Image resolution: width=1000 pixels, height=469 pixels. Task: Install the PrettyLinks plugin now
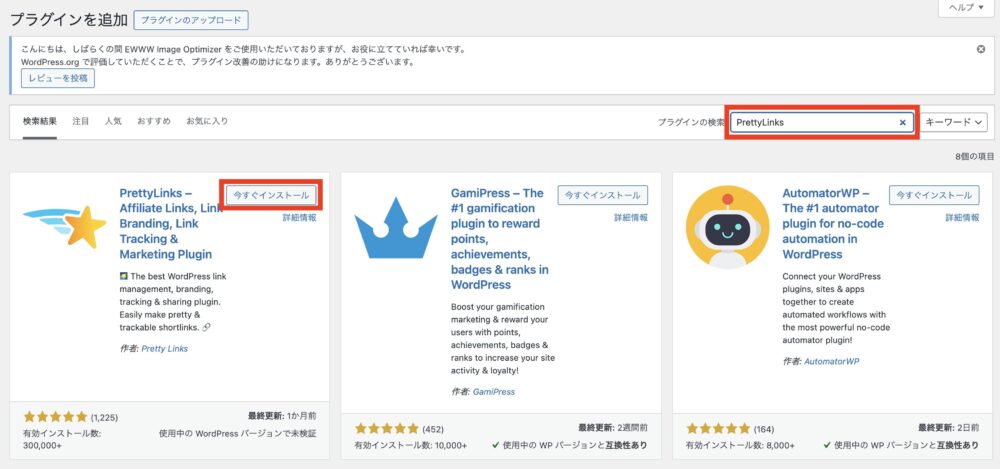coord(271,195)
